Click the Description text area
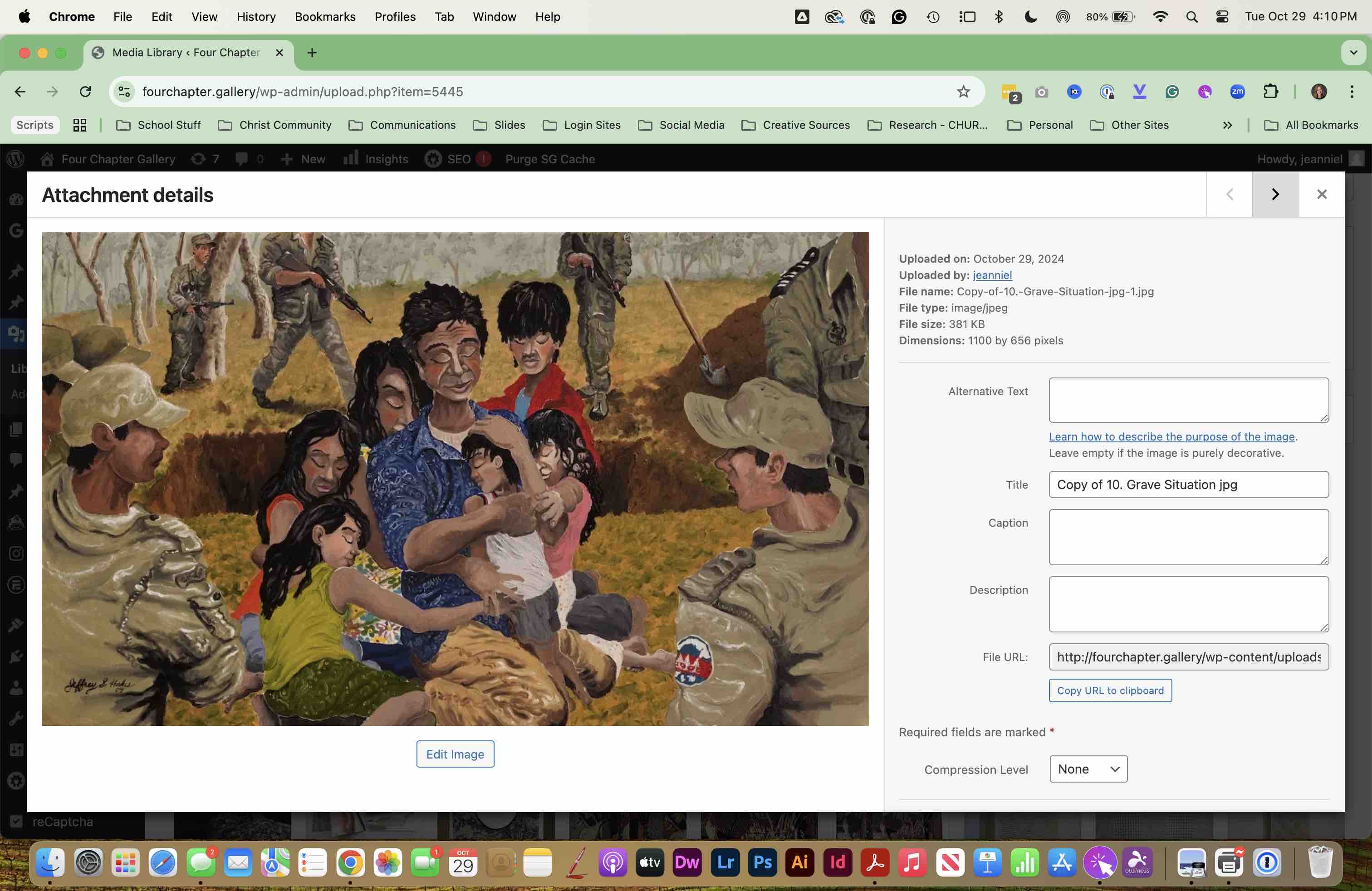Viewport: 1372px width, 891px height. point(1189,604)
